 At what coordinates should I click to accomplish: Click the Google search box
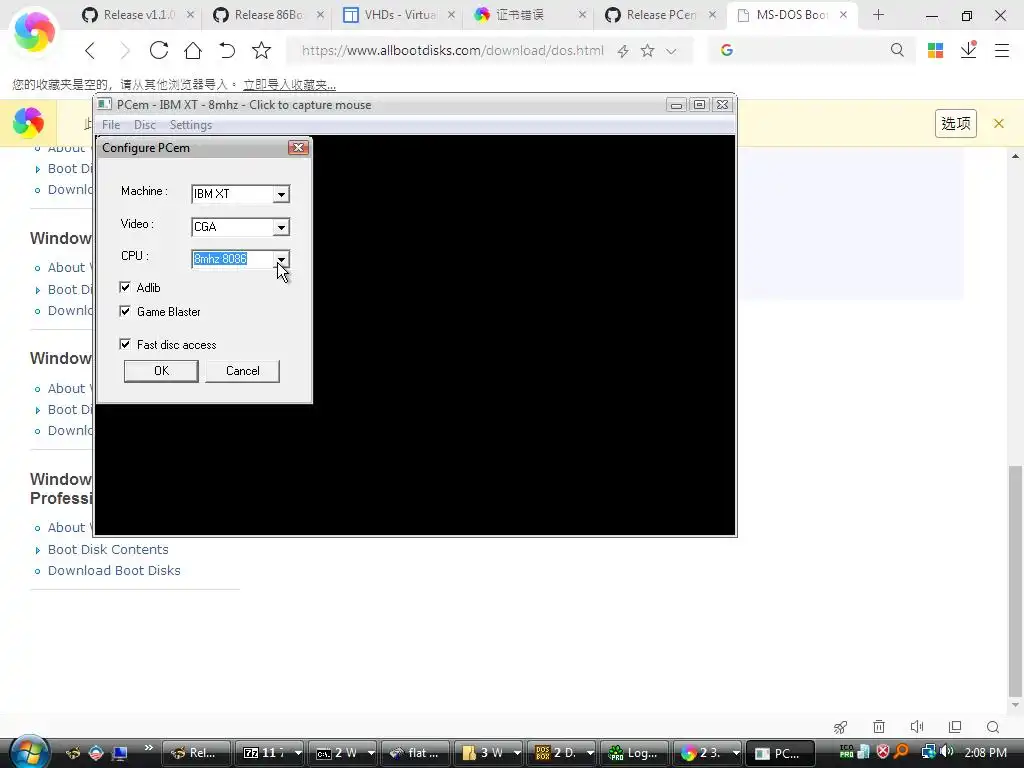[x=808, y=50]
